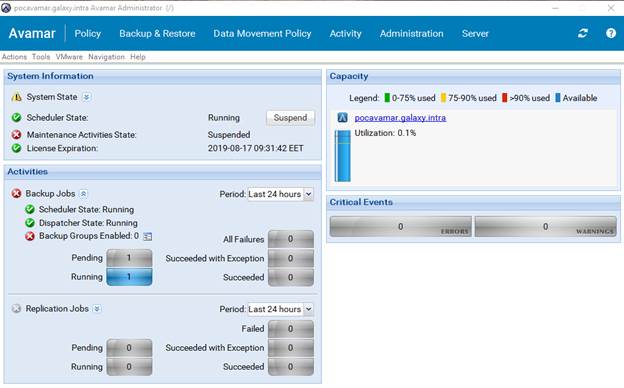
Task: Click the green 0-75% used legend swatch
Action: click(387, 98)
